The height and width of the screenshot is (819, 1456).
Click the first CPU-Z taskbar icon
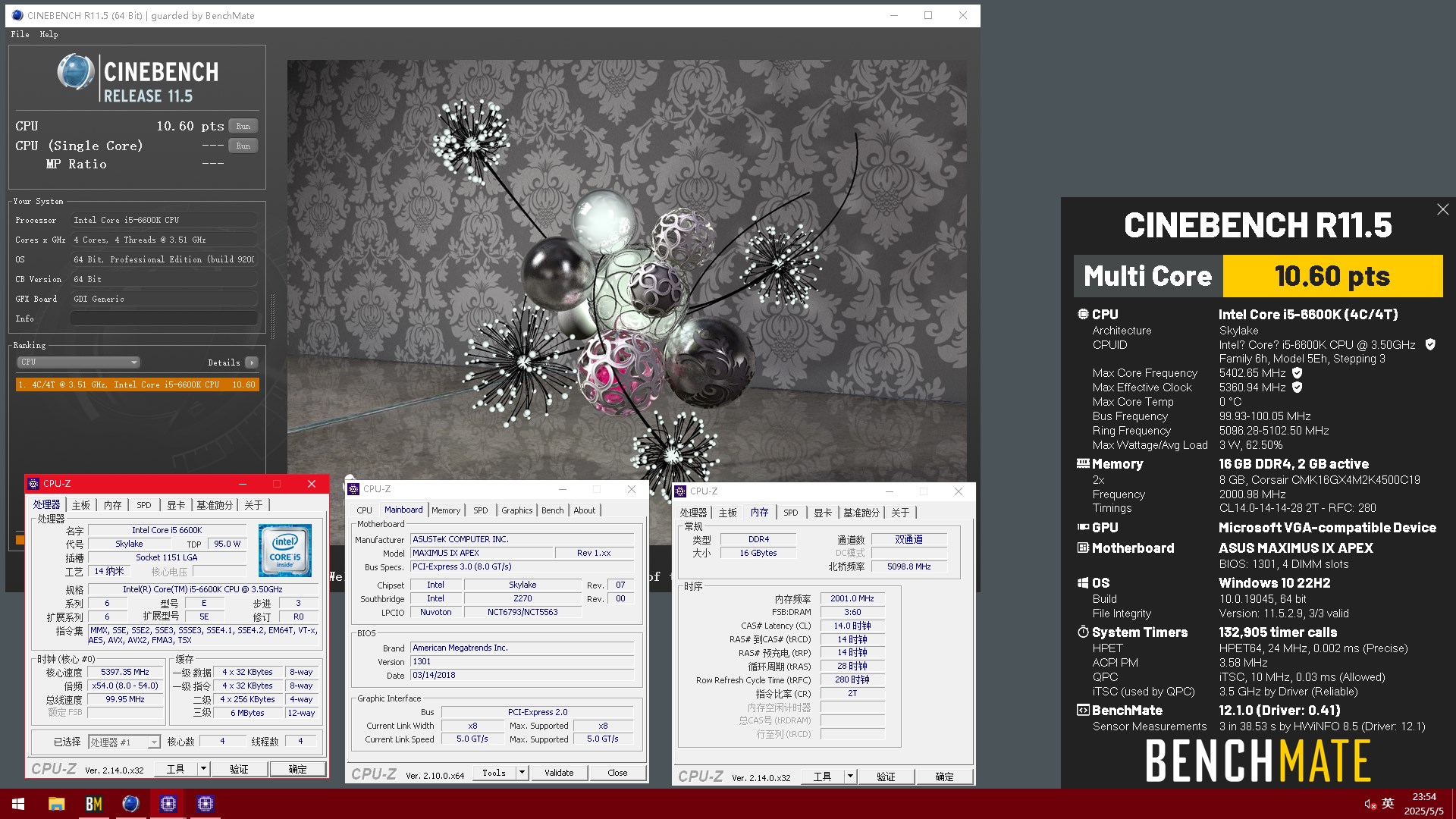[168, 804]
